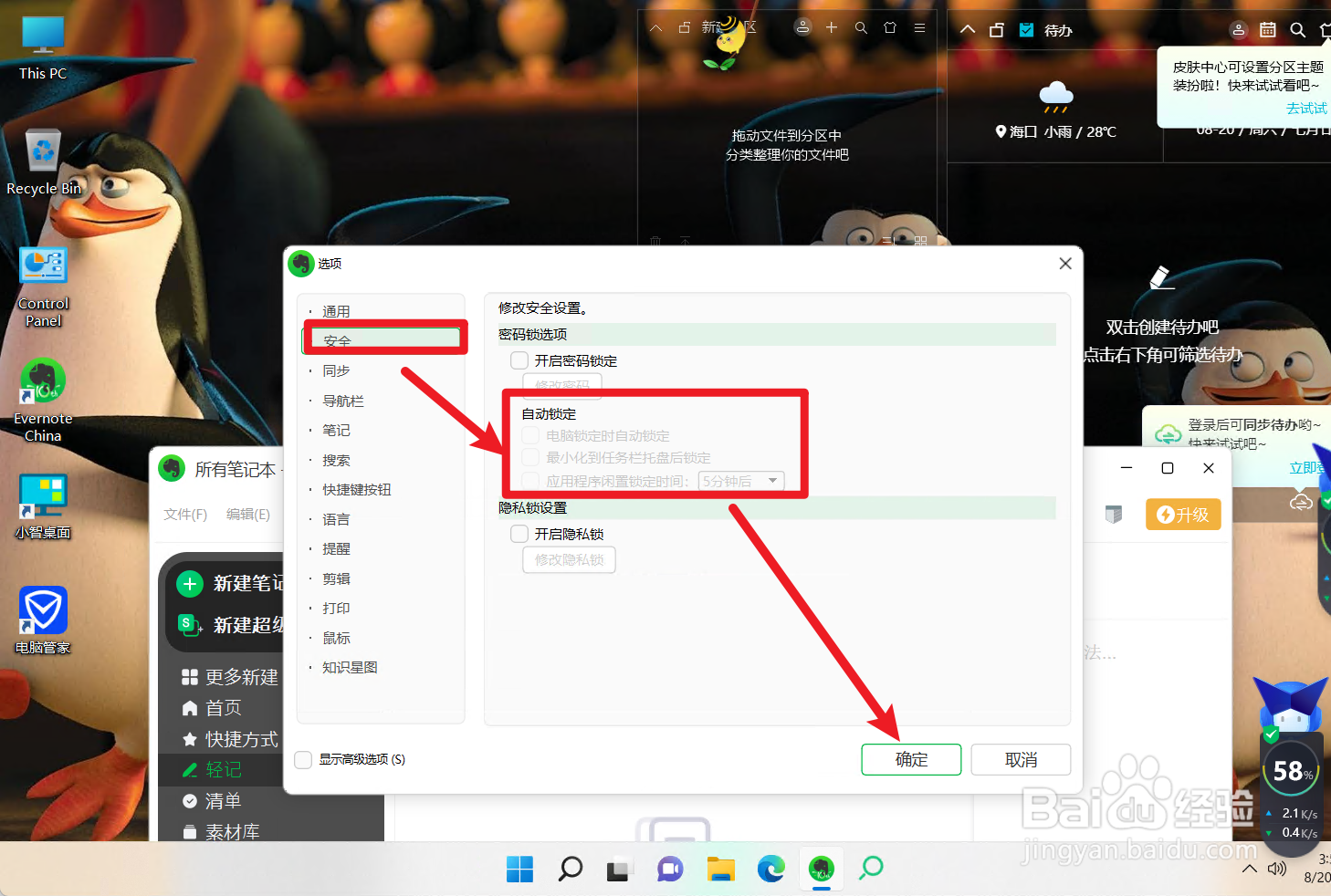Open the 编辑(E) menu in Evernote
This screenshot has width=1331, height=896.
click(248, 515)
